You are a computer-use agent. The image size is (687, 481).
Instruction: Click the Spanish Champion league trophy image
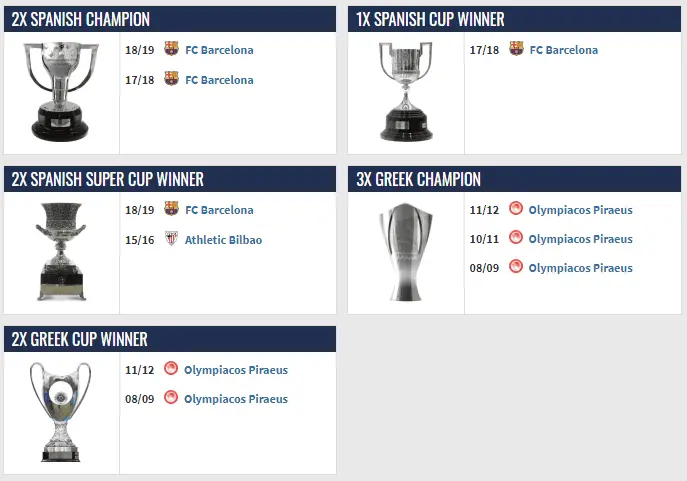[61, 90]
